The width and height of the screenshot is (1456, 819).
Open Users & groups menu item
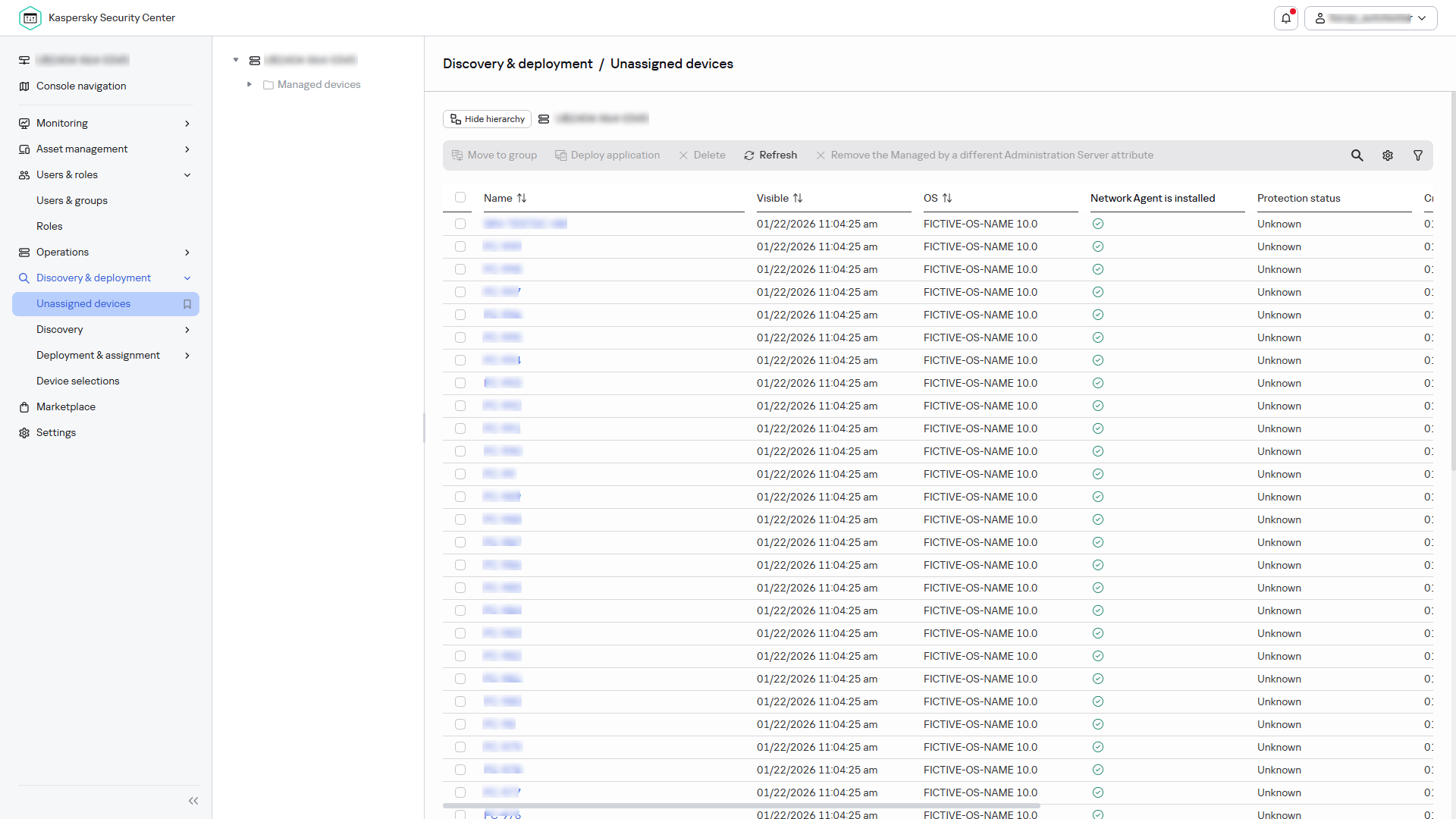click(x=72, y=201)
